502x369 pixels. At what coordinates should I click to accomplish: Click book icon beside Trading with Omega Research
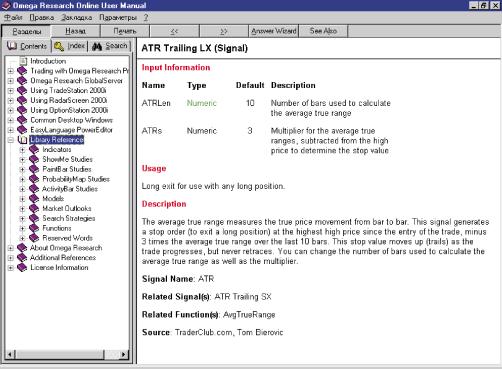coord(22,71)
